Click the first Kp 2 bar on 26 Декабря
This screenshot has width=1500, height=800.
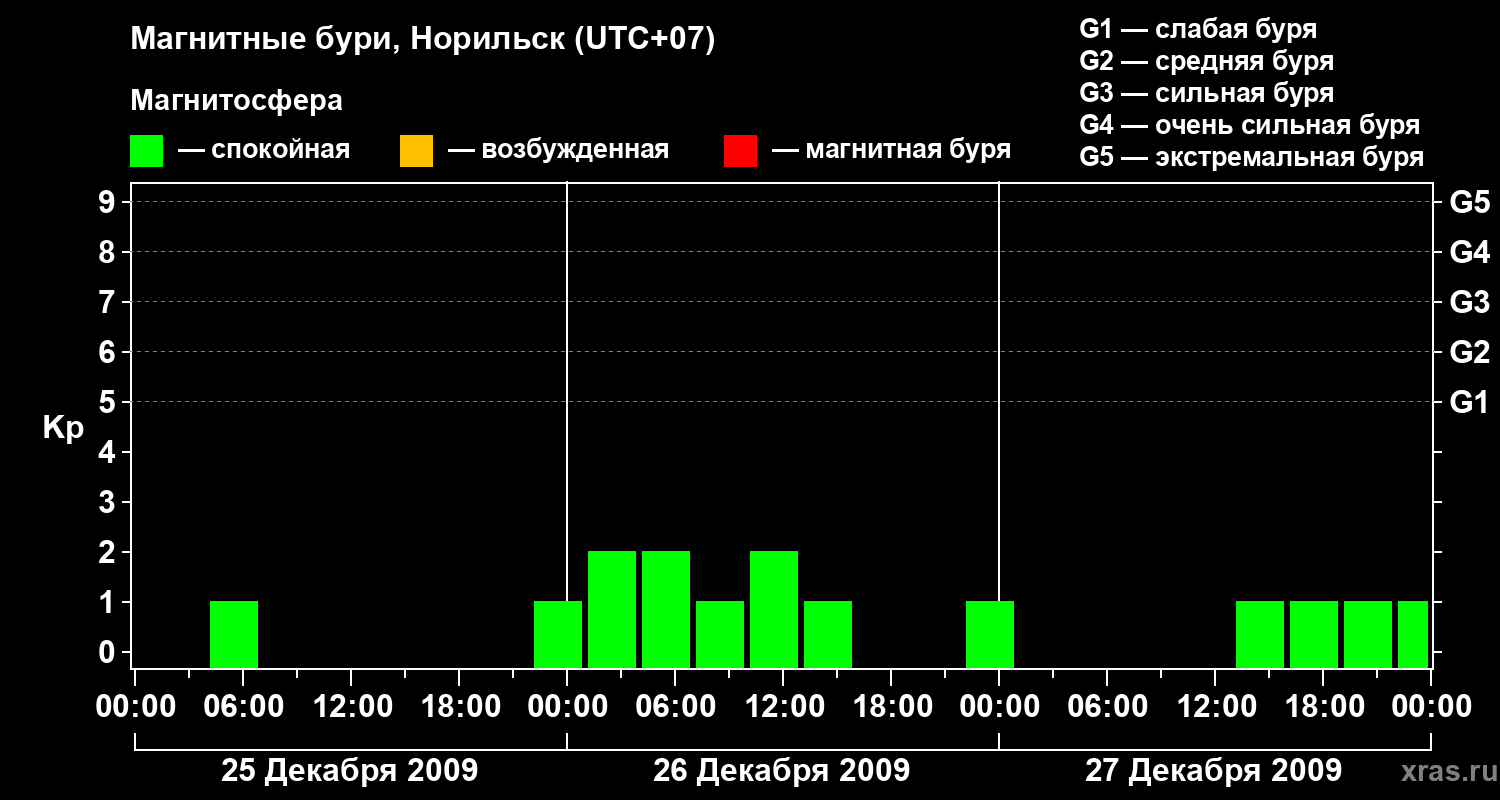tap(612, 609)
